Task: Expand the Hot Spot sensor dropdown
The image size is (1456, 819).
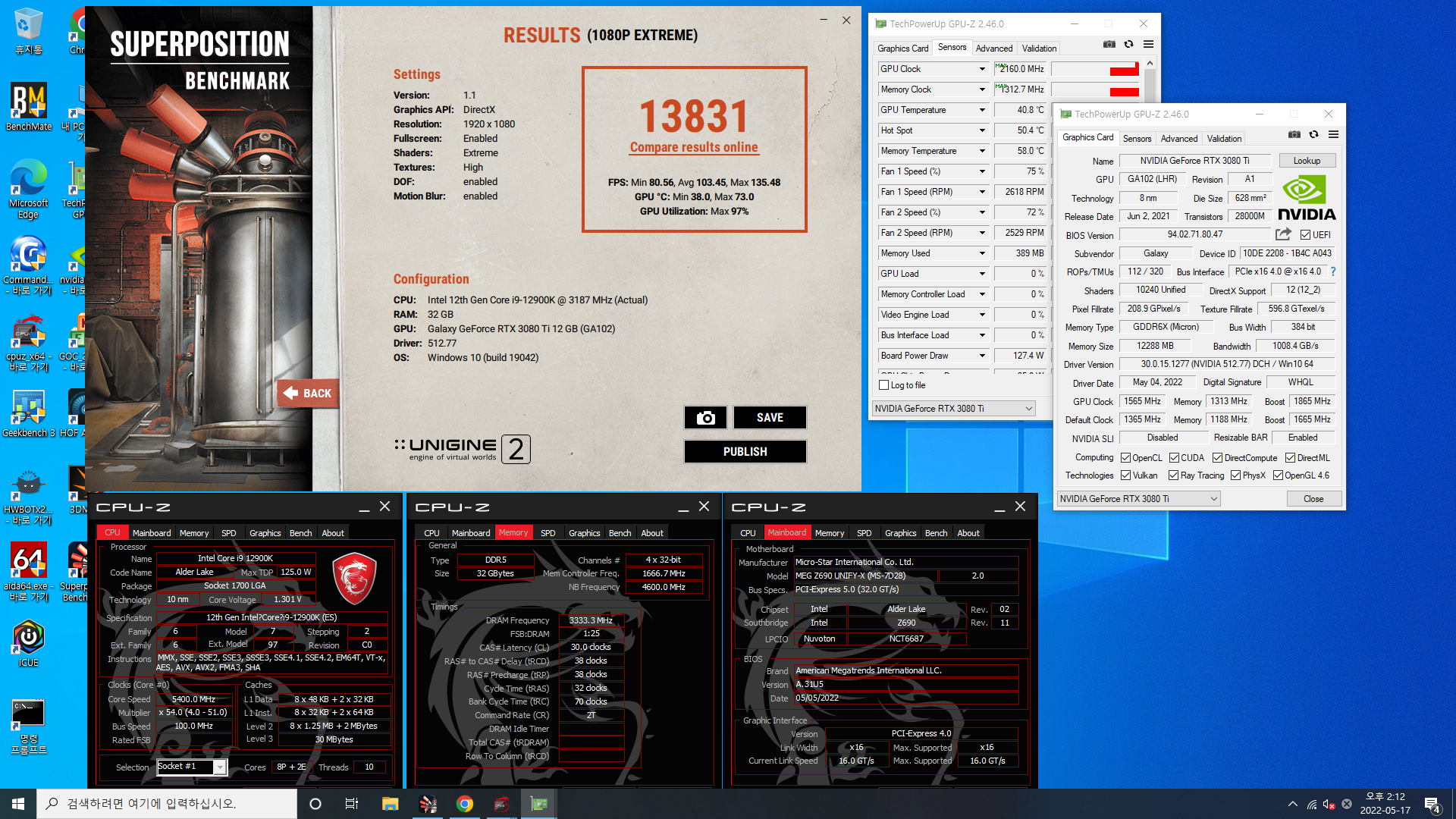Action: pos(982,130)
